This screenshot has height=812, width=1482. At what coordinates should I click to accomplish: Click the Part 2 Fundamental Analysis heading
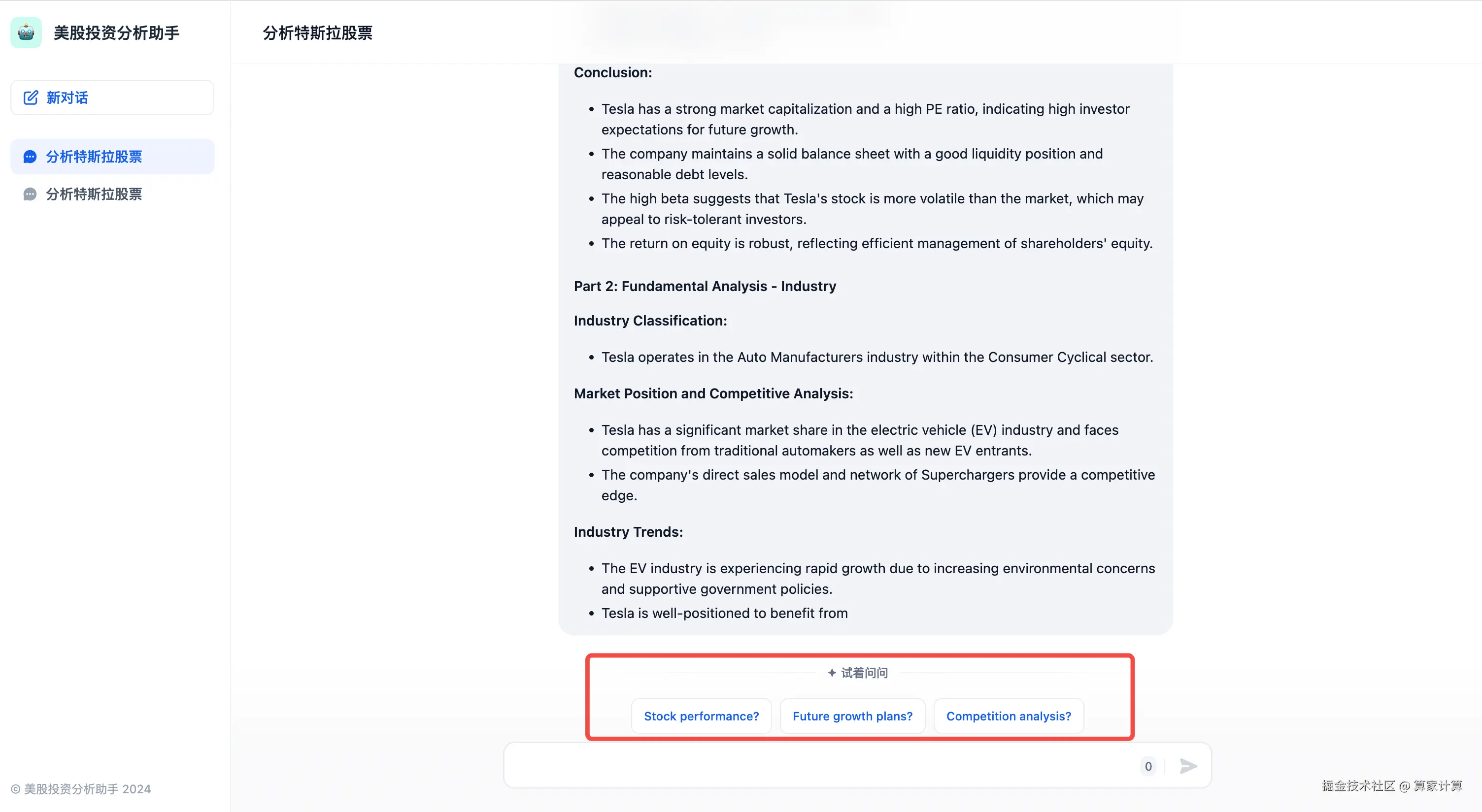[705, 287]
